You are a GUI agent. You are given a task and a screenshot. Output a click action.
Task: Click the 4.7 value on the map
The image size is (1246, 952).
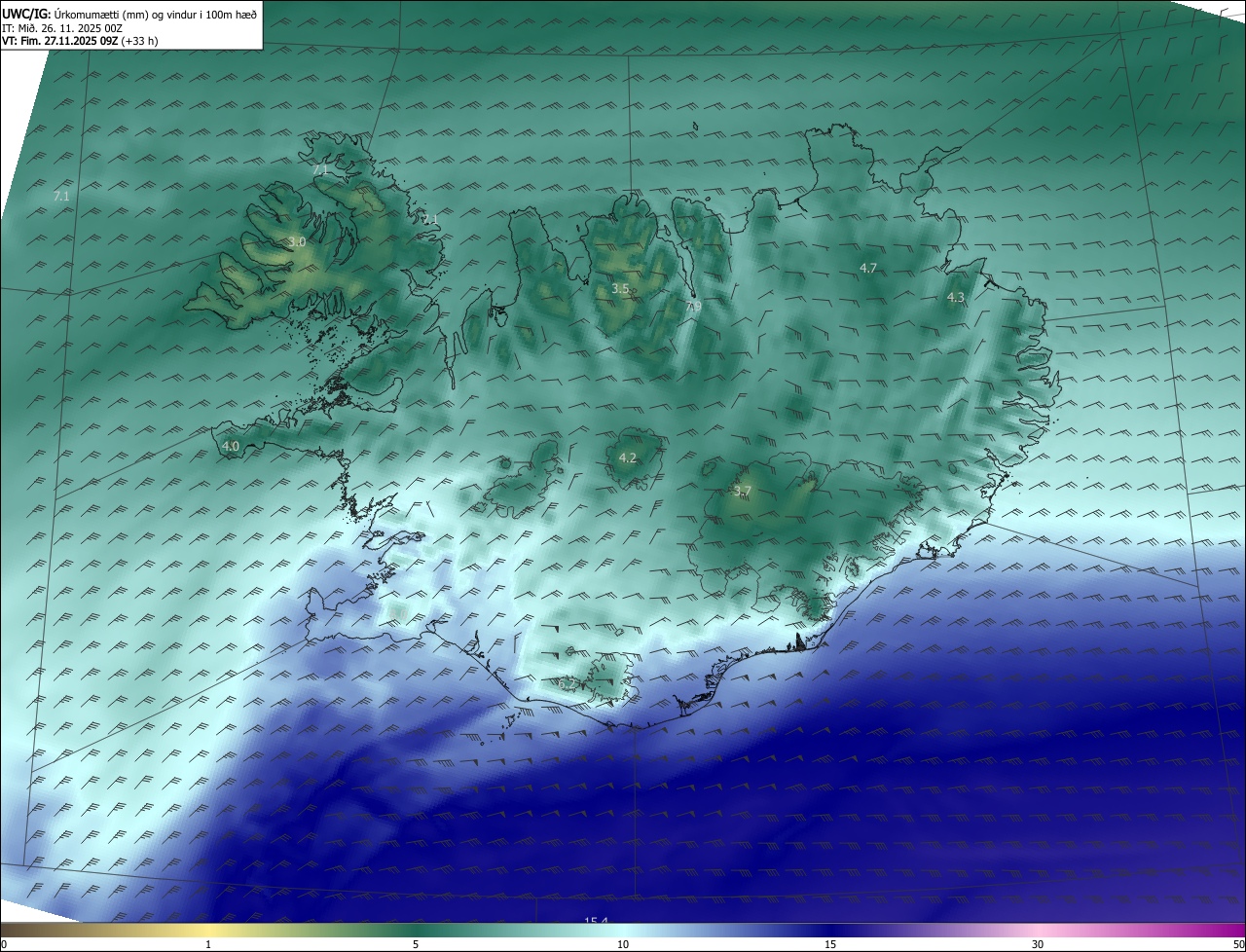(868, 268)
